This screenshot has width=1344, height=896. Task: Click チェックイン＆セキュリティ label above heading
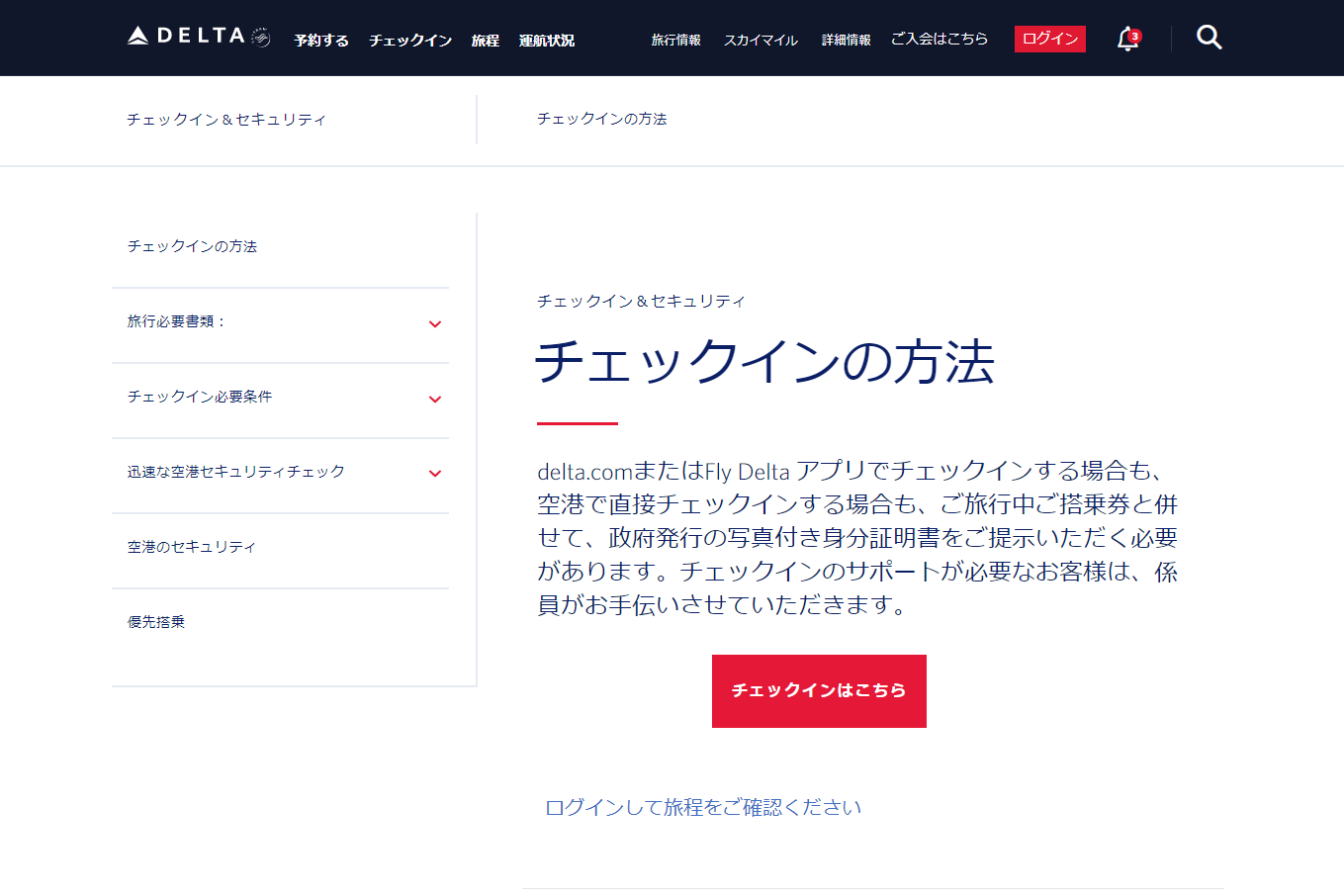(642, 301)
